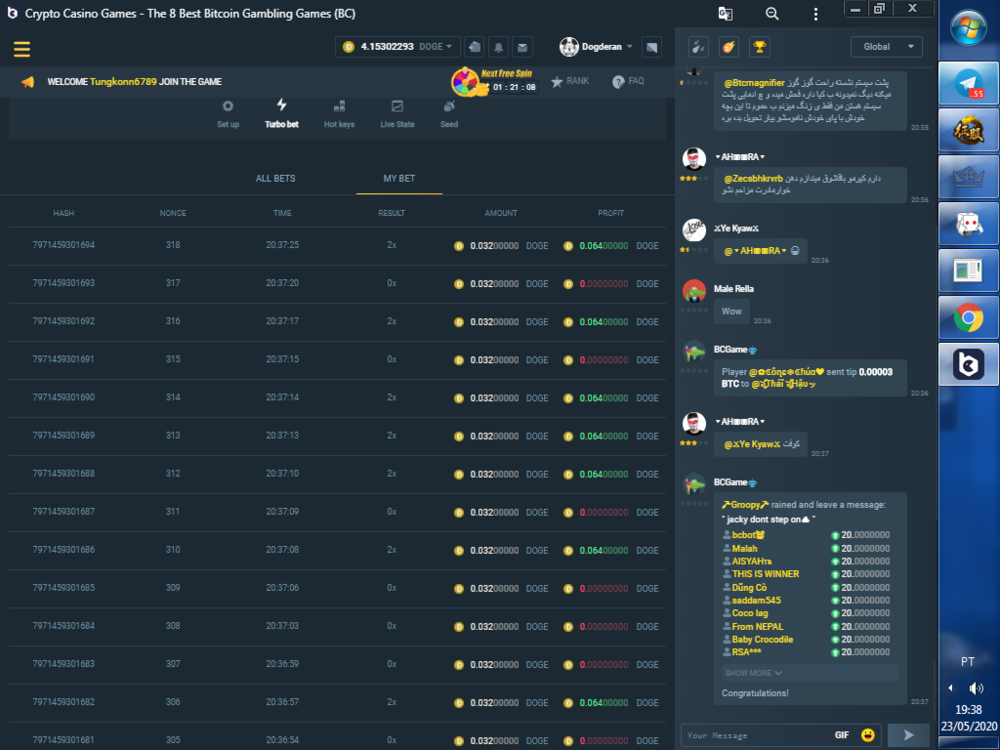Switch to the ALL BETS tab
The image size is (1000, 750).
(x=275, y=178)
